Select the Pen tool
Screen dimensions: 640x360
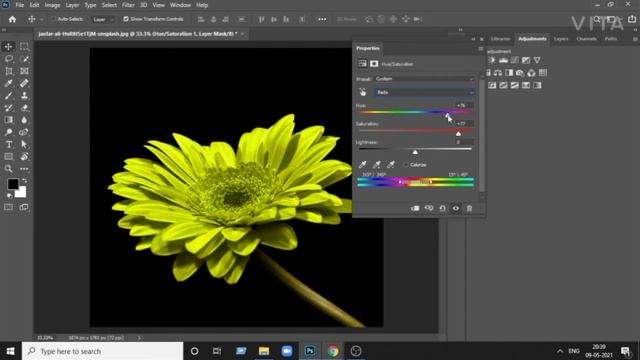click(x=24, y=132)
